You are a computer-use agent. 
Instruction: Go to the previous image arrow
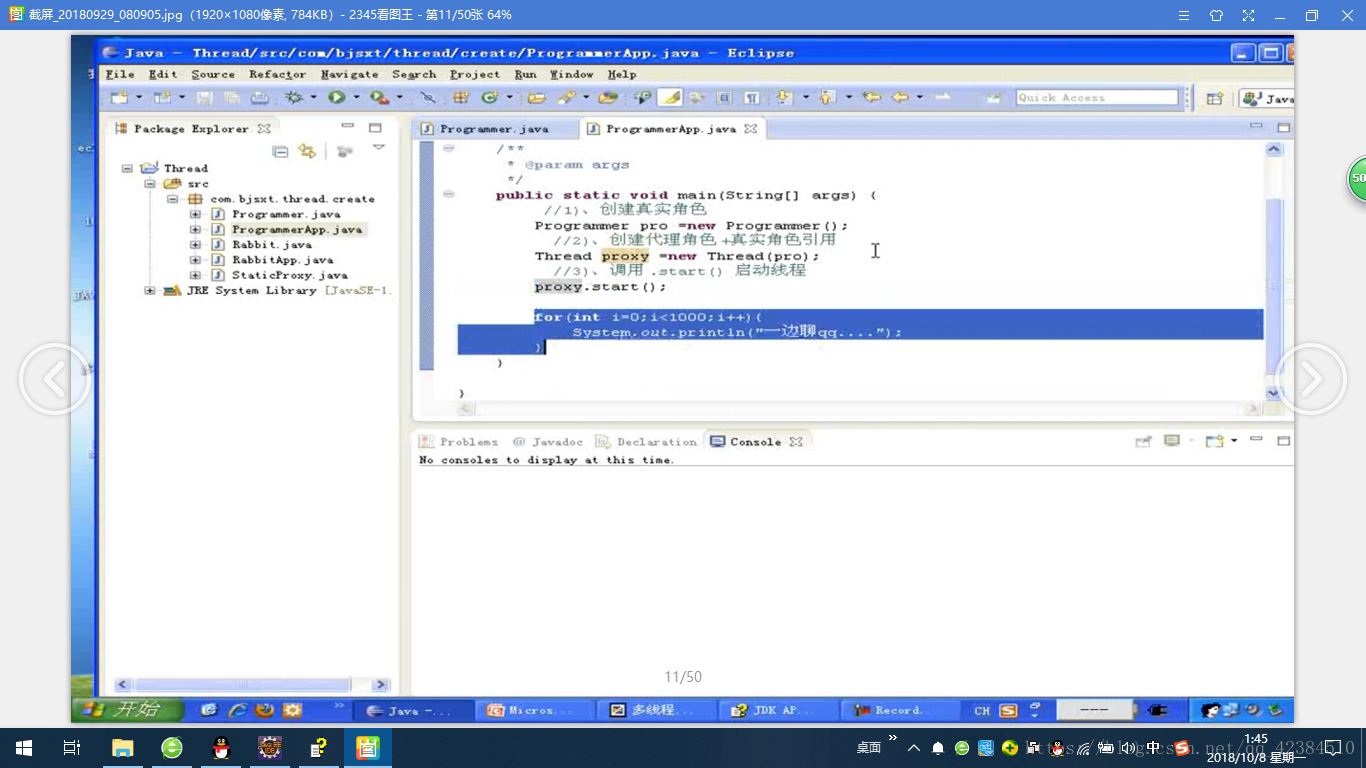55,379
